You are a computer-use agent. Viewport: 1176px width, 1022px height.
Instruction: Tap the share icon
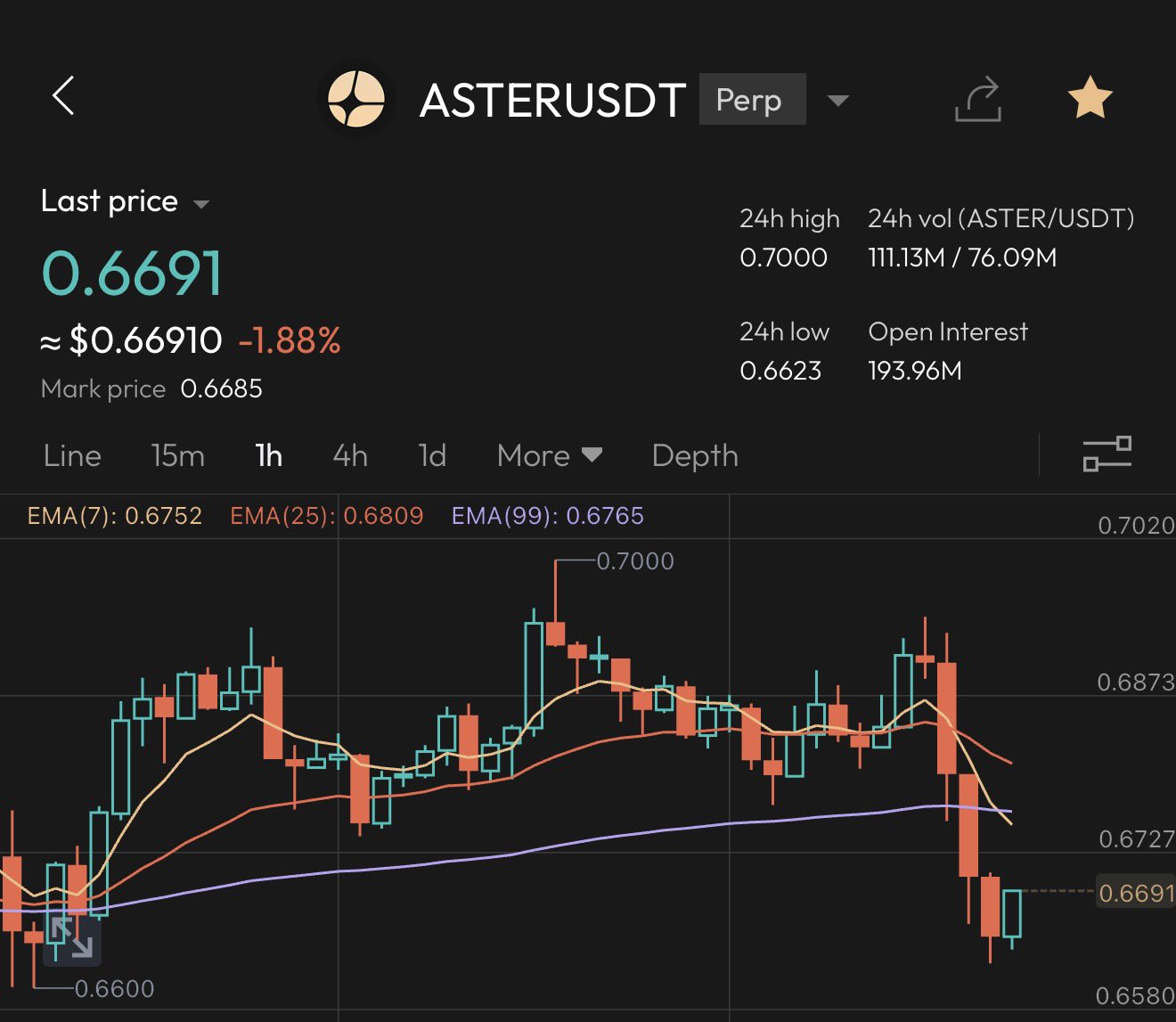coord(978,99)
